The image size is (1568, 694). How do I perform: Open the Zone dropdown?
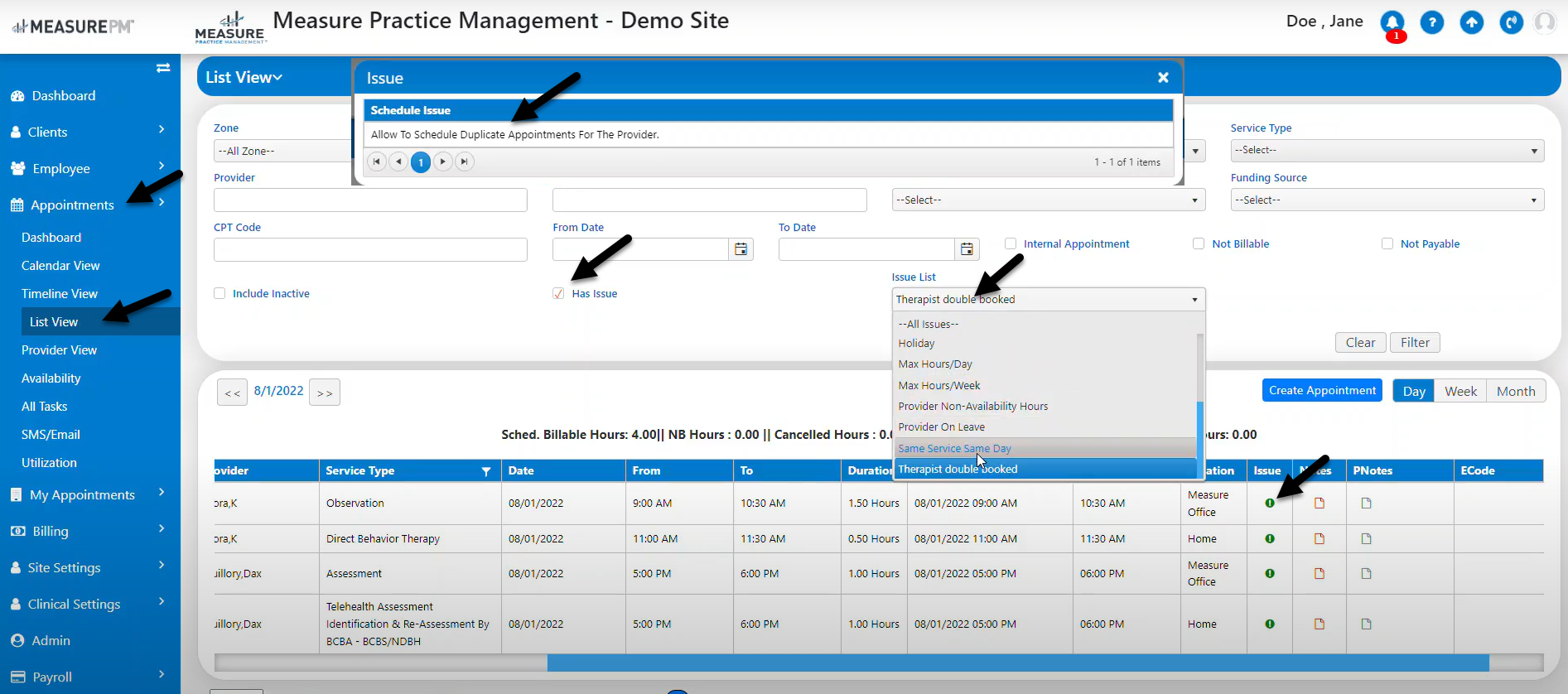(282, 151)
